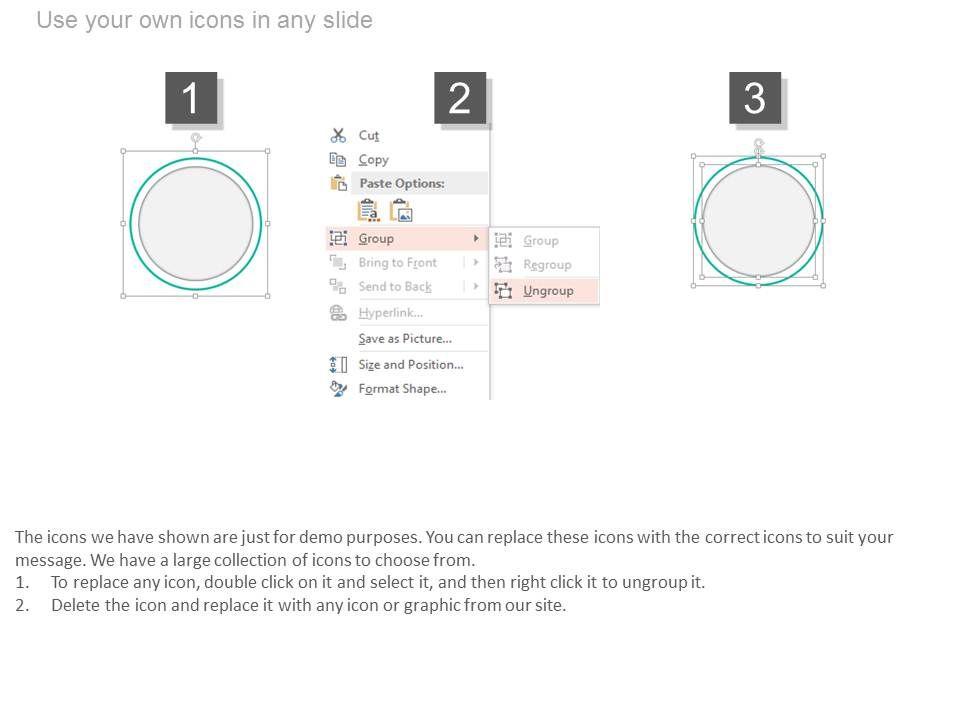This screenshot has height=720, width=960.
Task: Expand the Bring to Front submenu arrow
Action: [x=476, y=263]
